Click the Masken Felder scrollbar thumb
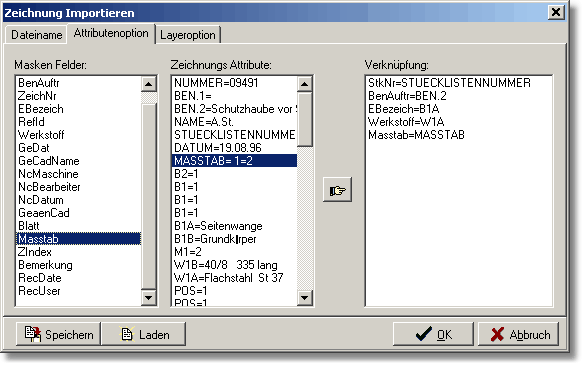The width and height of the screenshot is (582, 365). click(x=148, y=196)
